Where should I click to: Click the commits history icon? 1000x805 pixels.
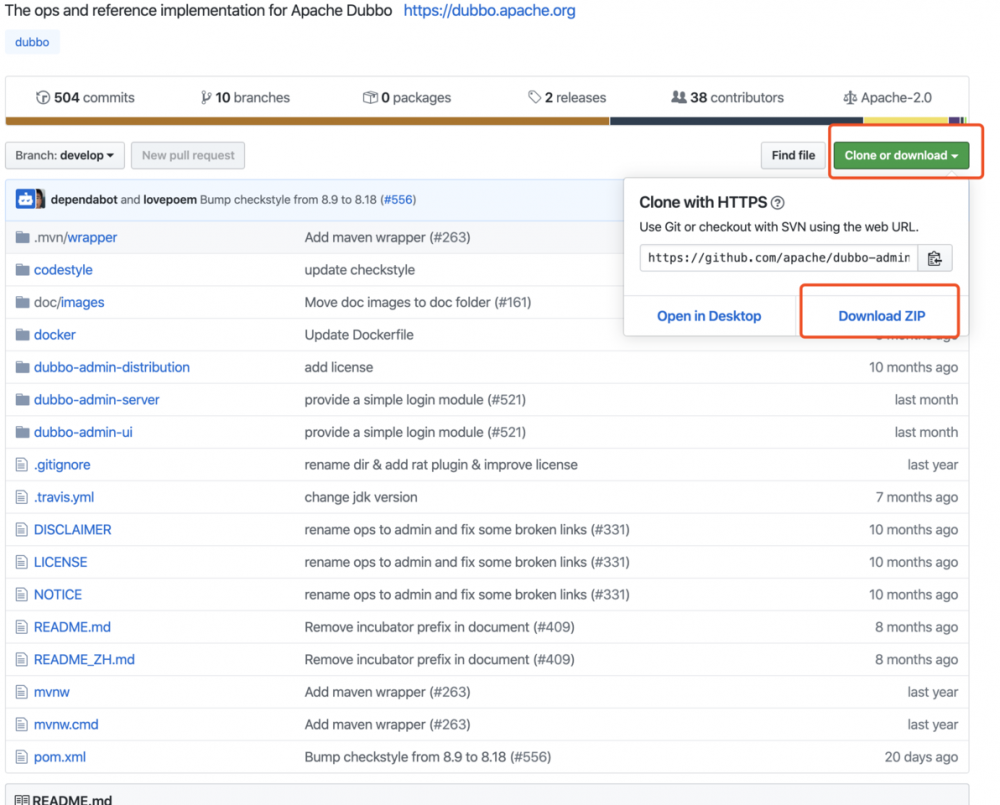click(43, 98)
